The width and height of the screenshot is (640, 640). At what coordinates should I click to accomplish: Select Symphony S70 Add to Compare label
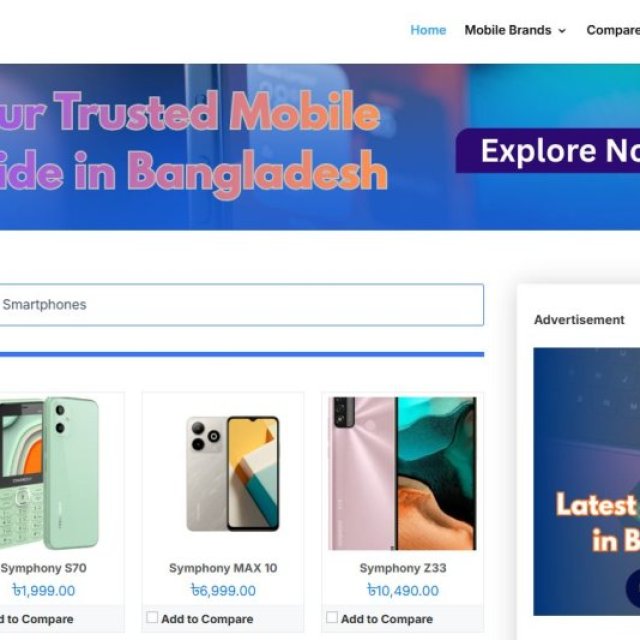37,619
